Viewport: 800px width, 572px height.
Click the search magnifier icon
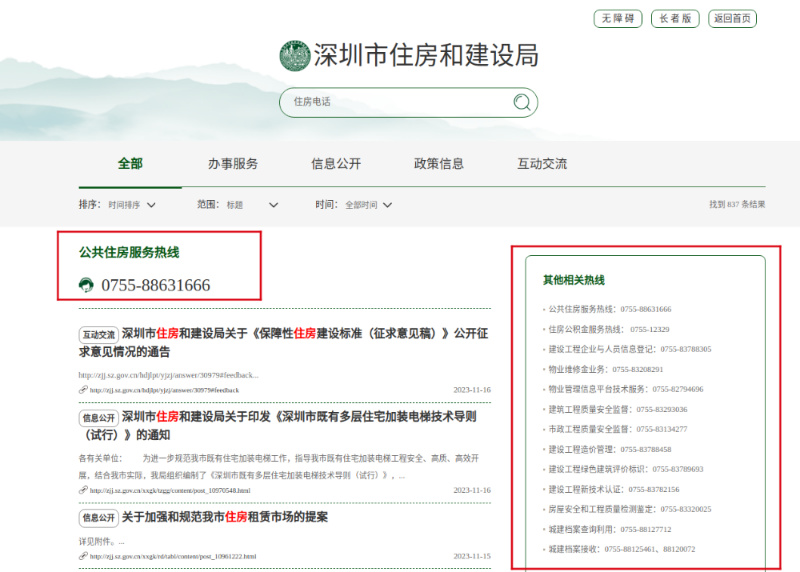[x=521, y=102]
